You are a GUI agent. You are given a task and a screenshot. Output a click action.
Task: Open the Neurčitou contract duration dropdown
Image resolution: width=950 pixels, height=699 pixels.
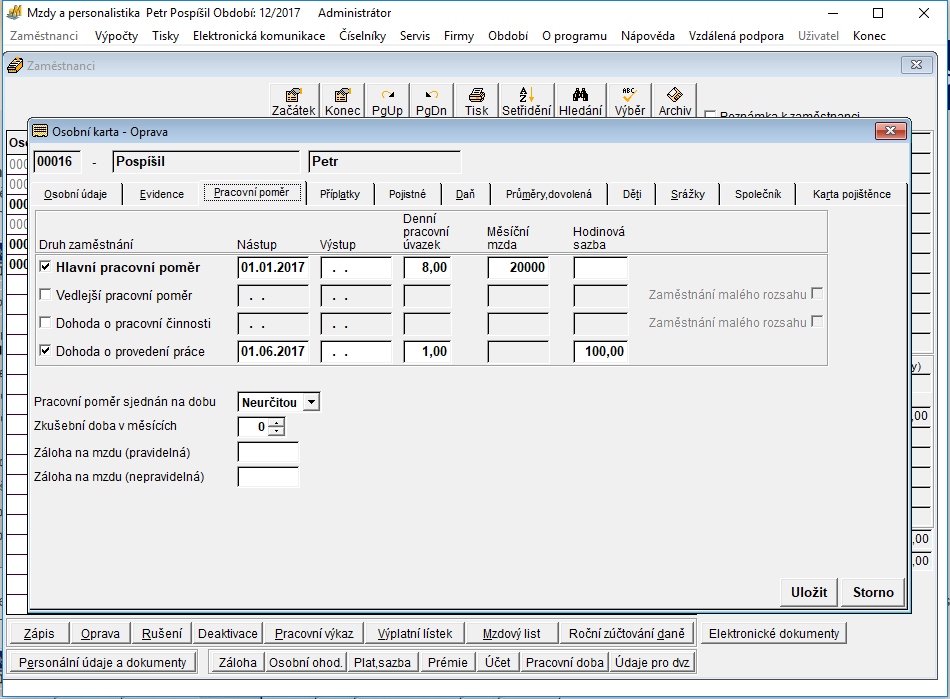tap(311, 402)
